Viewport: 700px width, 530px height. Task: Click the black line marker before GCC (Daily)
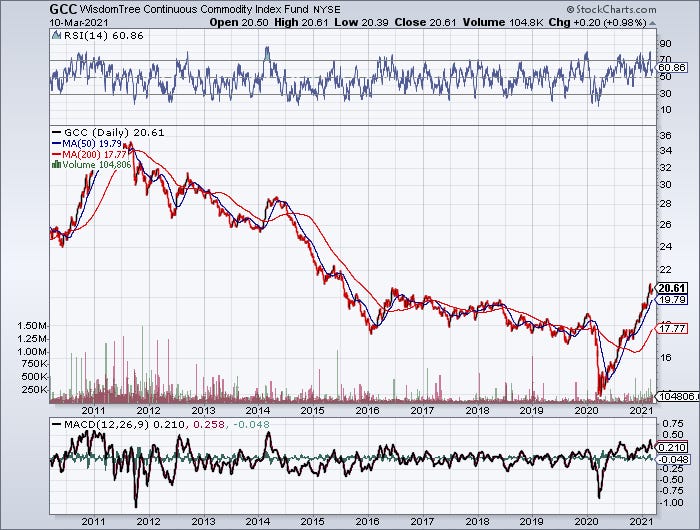click(56, 133)
